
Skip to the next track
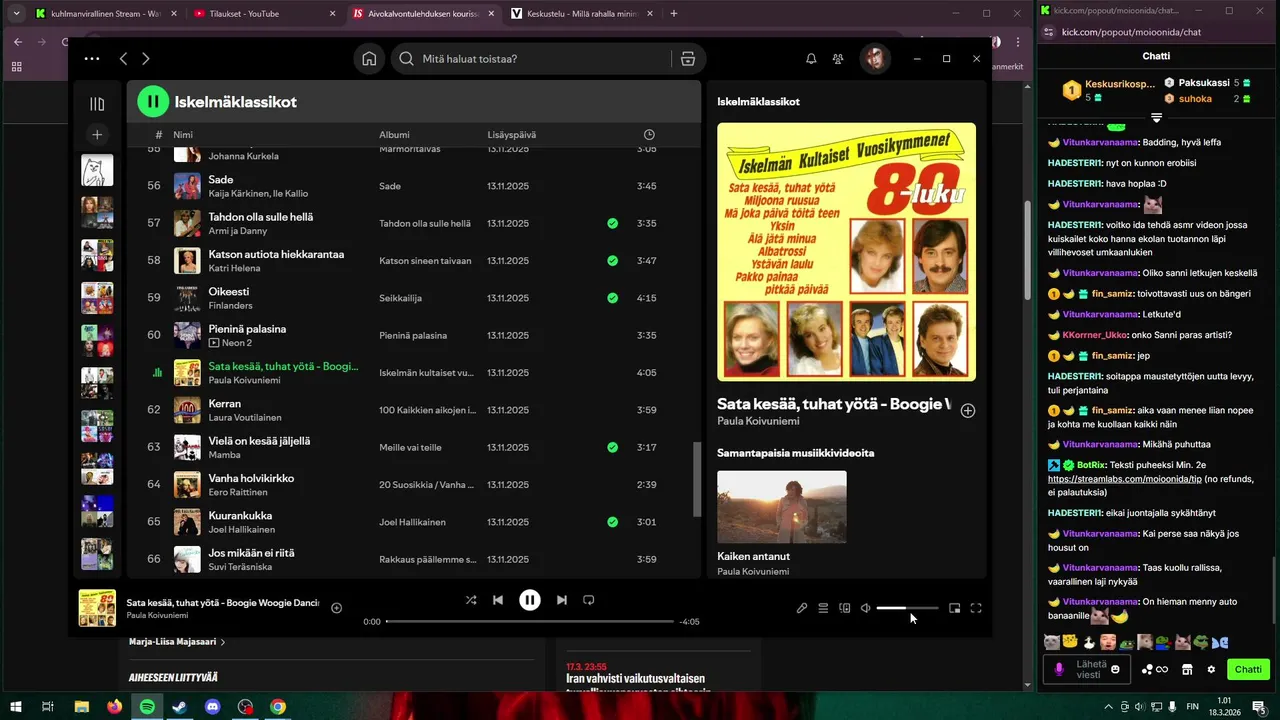561,600
